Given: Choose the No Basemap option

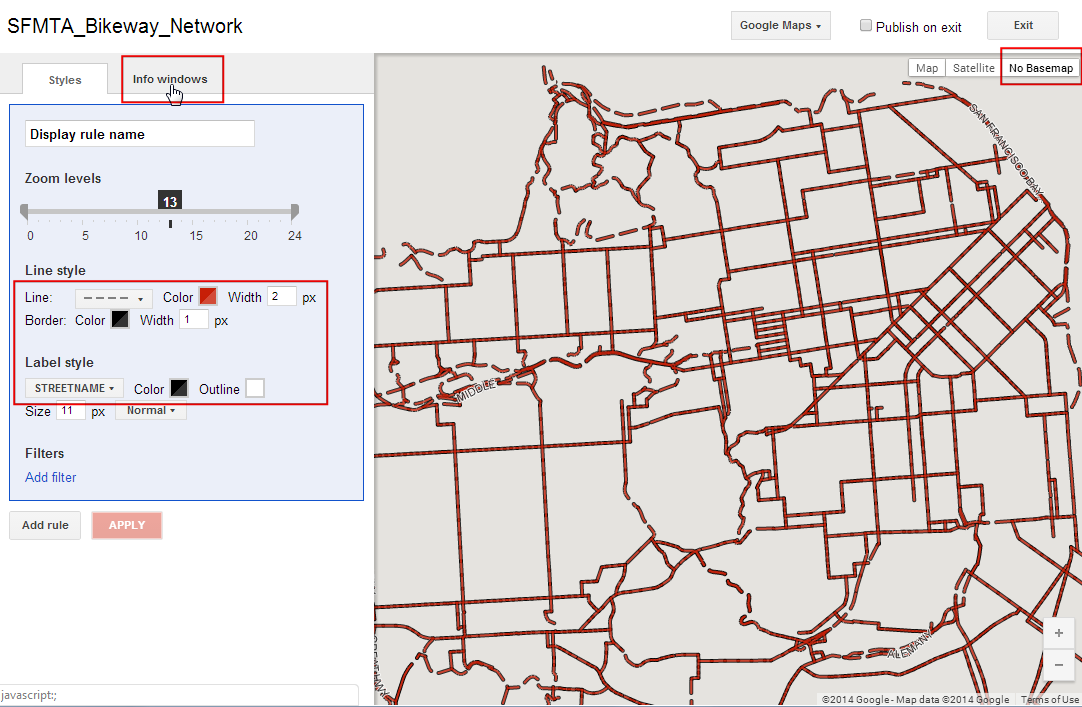Looking at the screenshot, I should pos(1040,68).
